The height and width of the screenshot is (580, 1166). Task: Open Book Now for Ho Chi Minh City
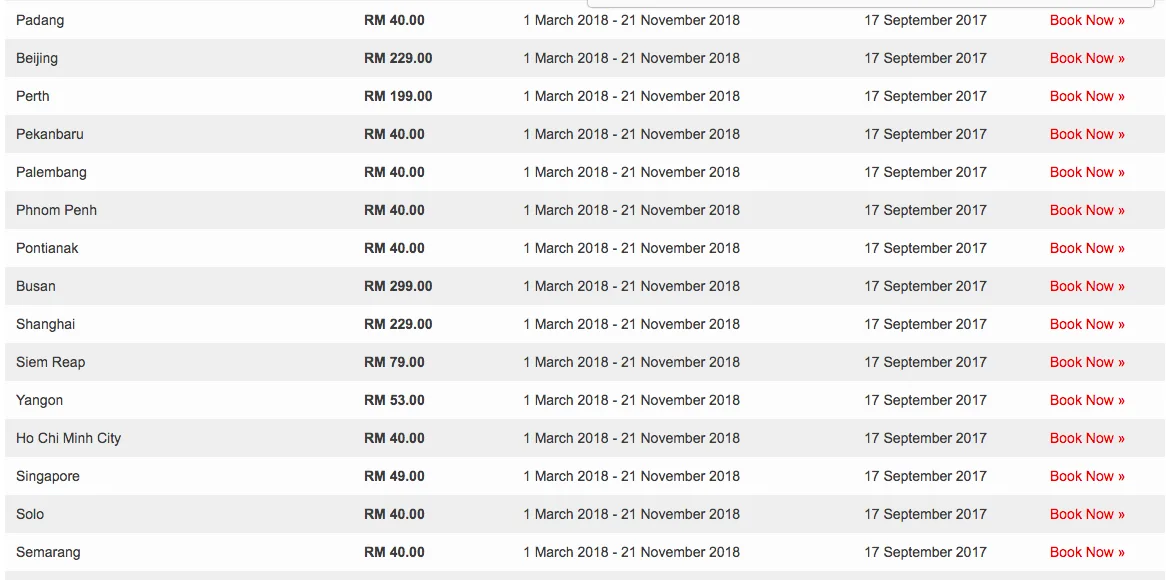[1086, 438]
